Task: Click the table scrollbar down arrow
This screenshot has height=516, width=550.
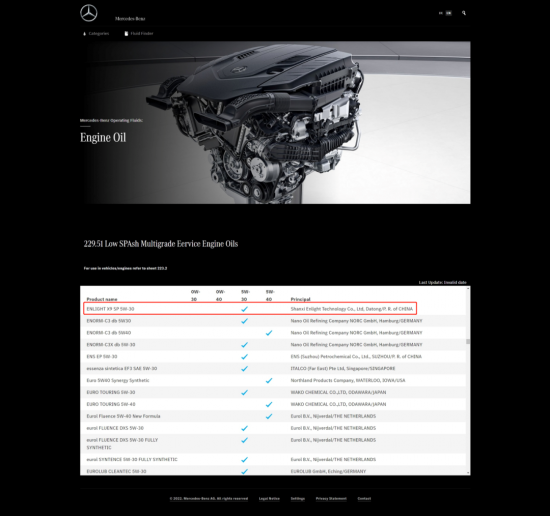Action: [468, 473]
